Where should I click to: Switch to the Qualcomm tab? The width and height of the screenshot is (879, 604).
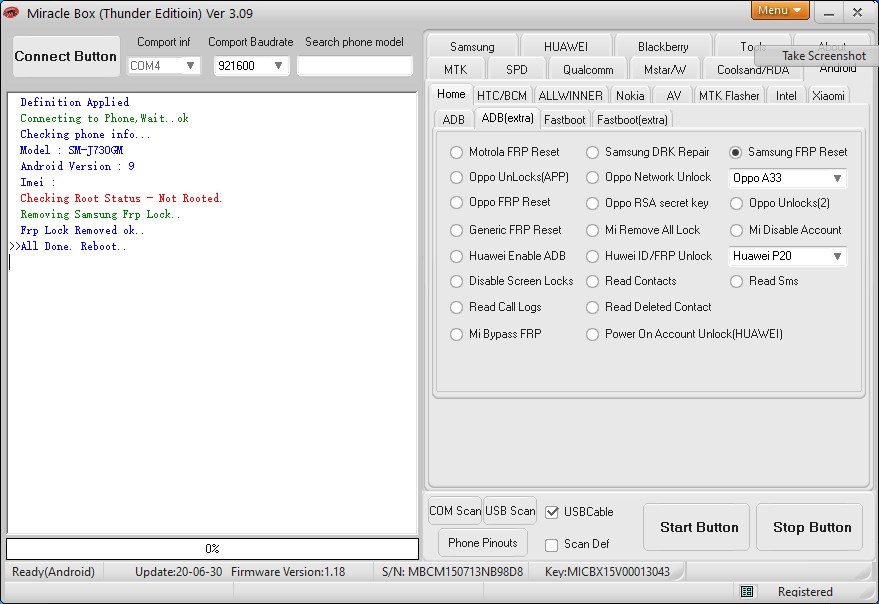(588, 70)
